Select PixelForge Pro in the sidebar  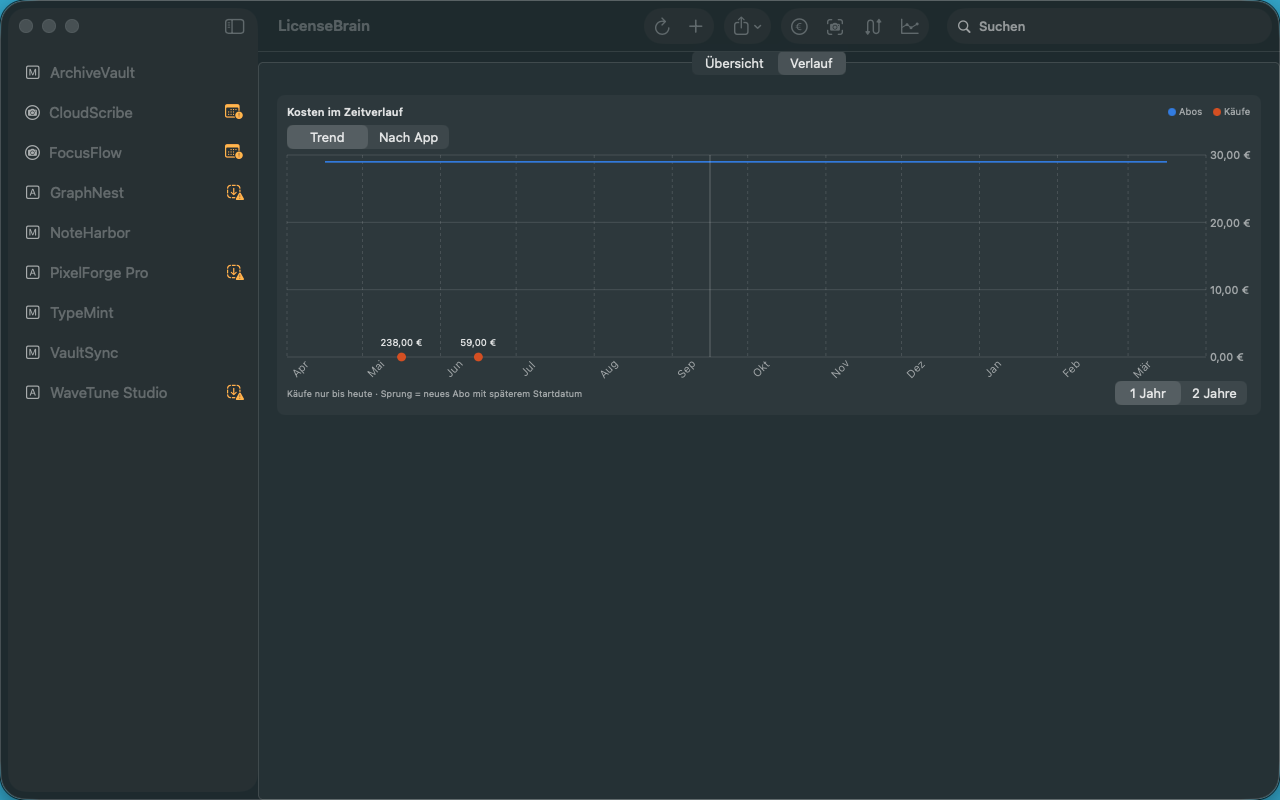coord(132,273)
